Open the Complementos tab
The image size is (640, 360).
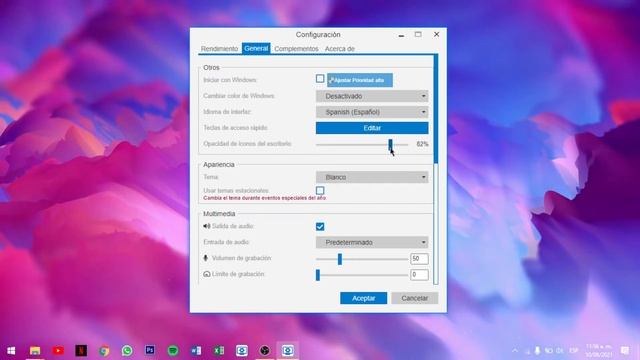pos(296,49)
